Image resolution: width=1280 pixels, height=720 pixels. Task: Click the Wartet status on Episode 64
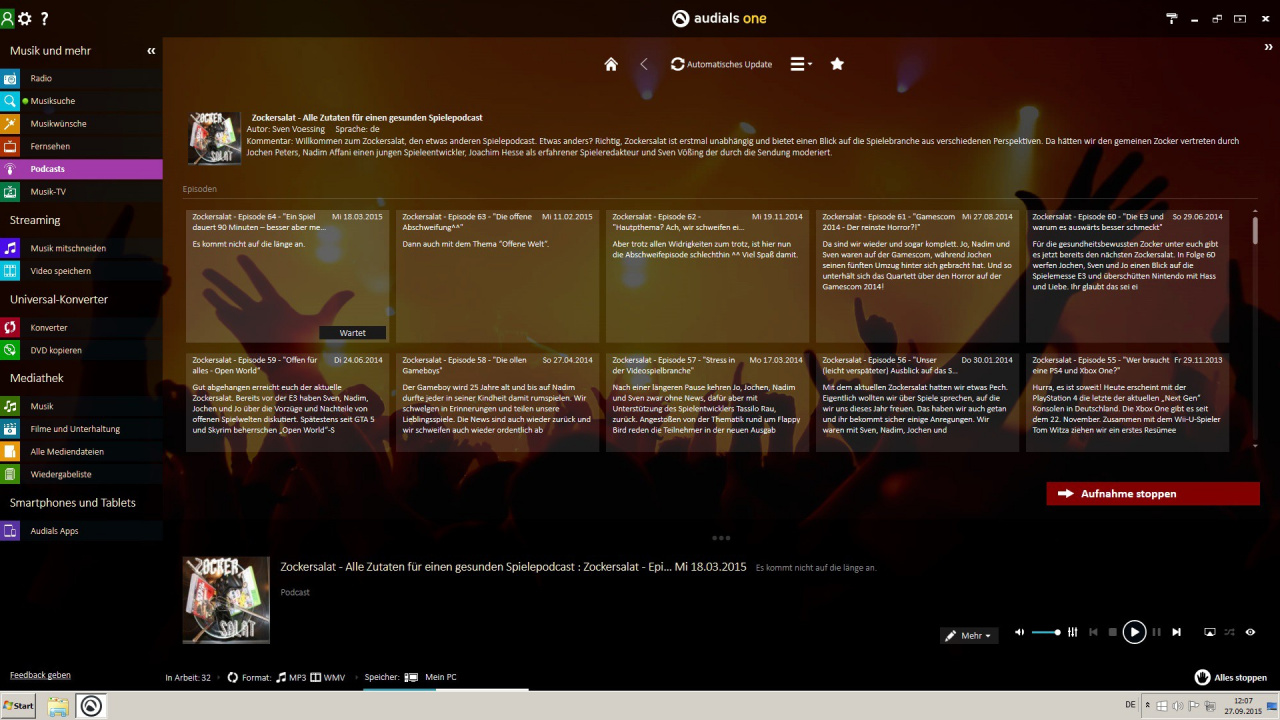point(352,333)
